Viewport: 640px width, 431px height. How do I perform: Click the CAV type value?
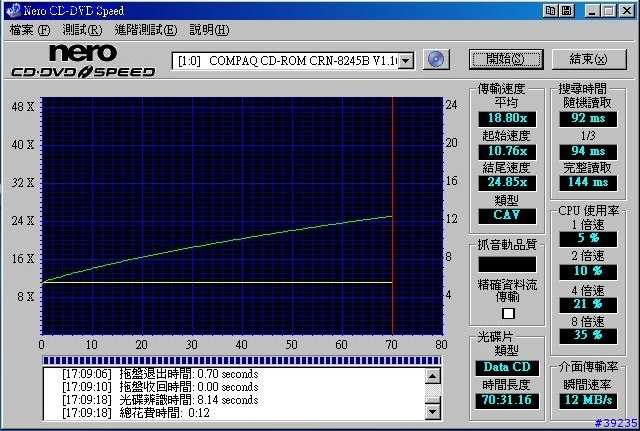coord(507,215)
